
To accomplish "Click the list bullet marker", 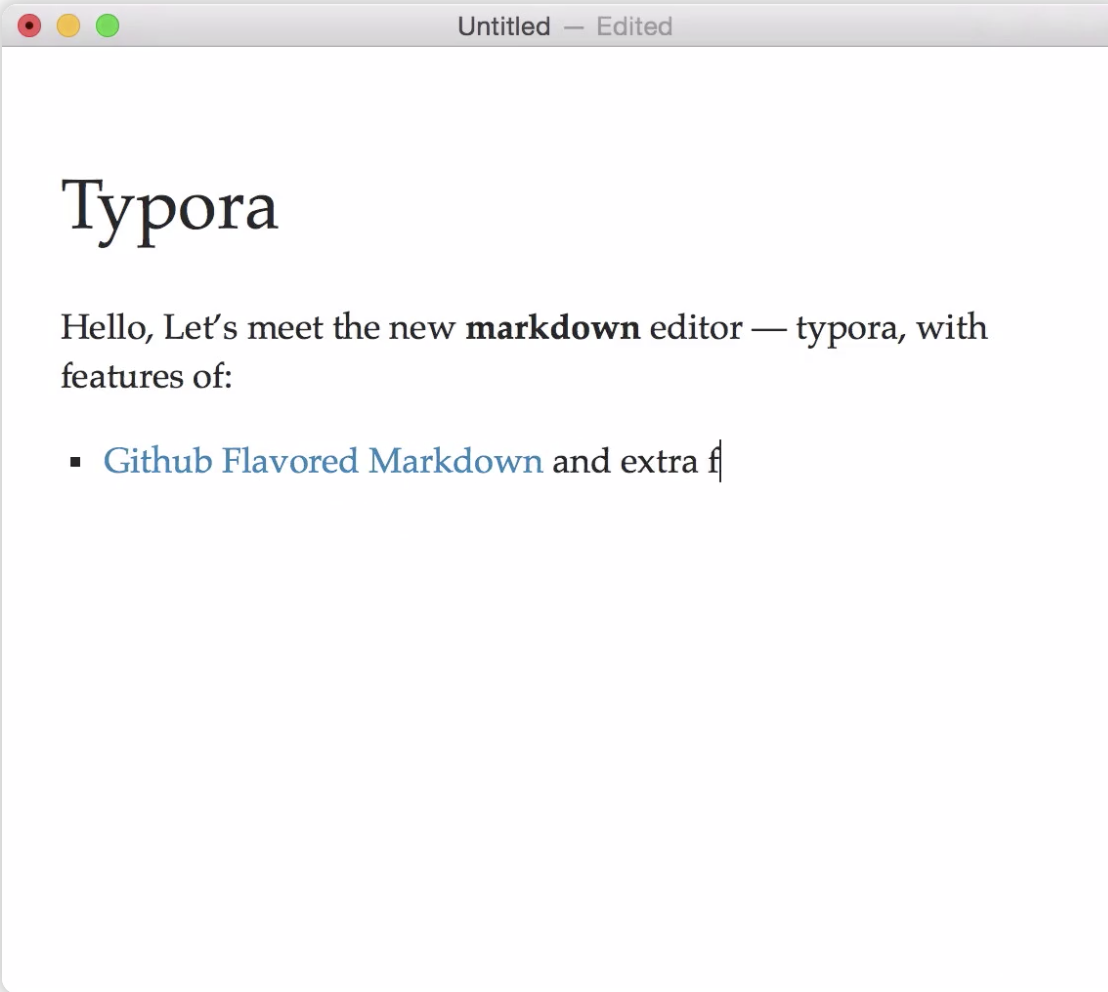I will click(x=76, y=463).
